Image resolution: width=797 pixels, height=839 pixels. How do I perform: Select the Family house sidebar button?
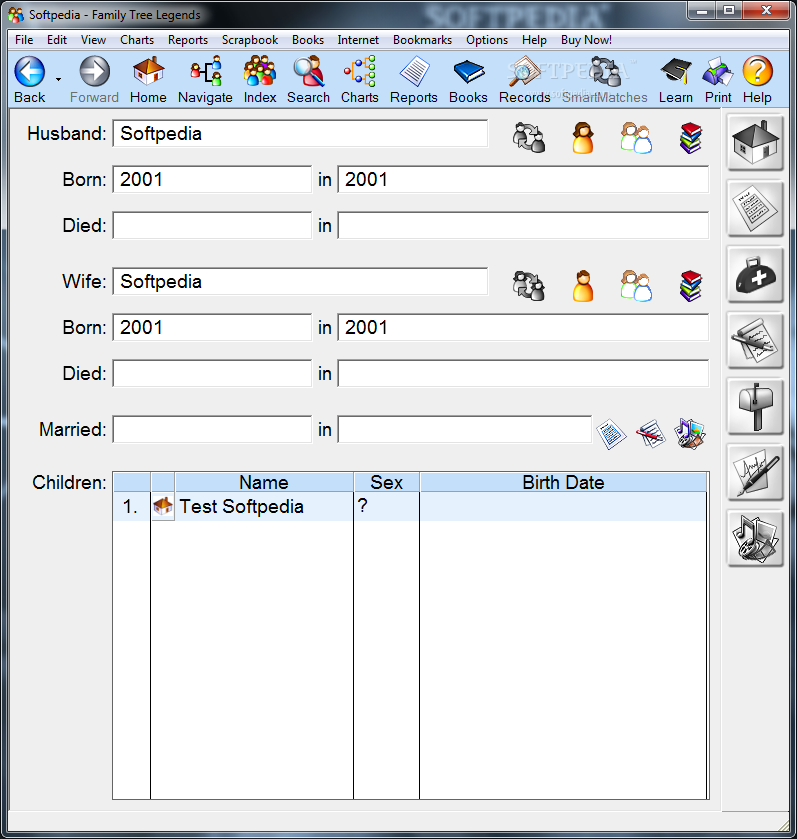click(755, 143)
